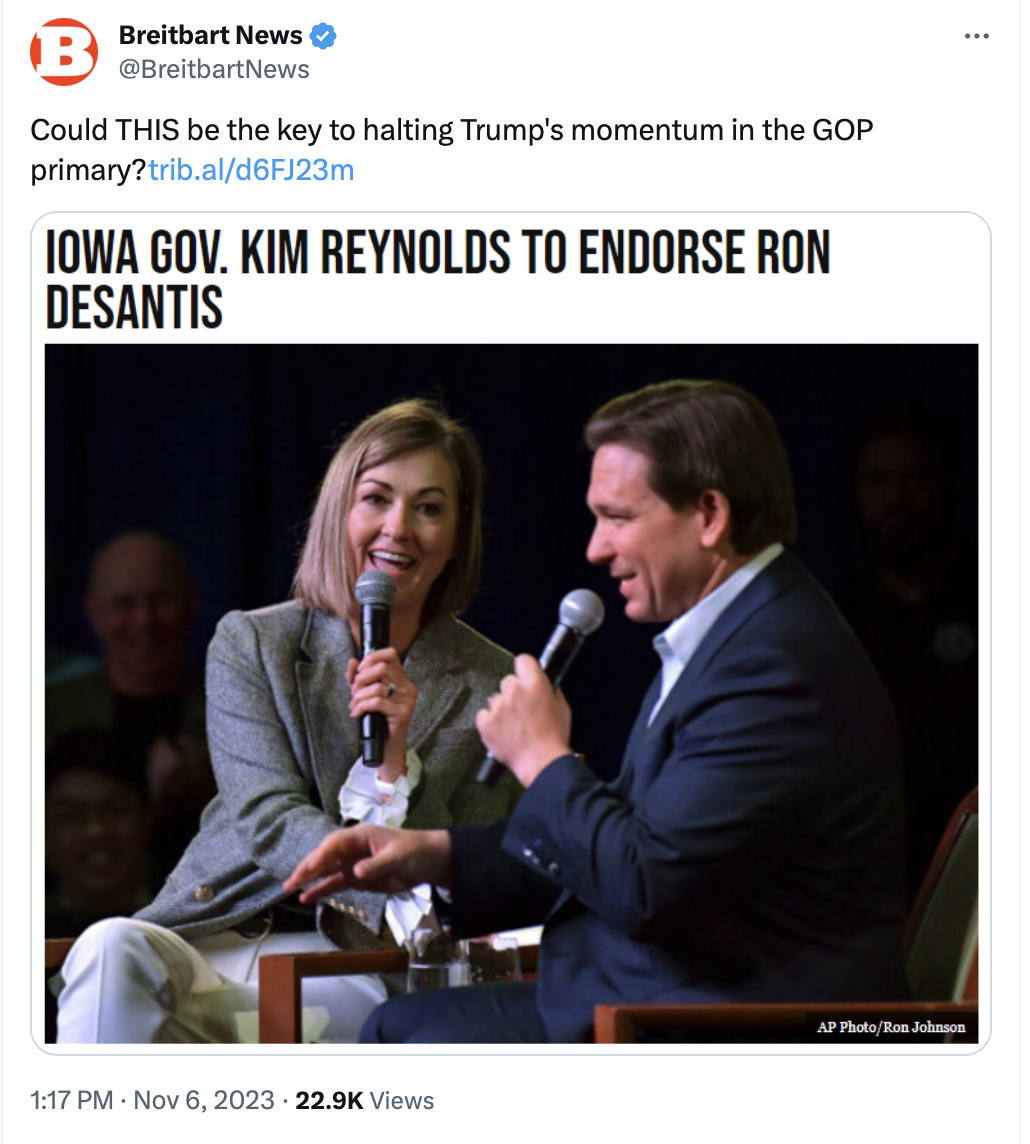Open the three-dot more options menu
This screenshot has height=1144, width=1030.
tap(976, 36)
